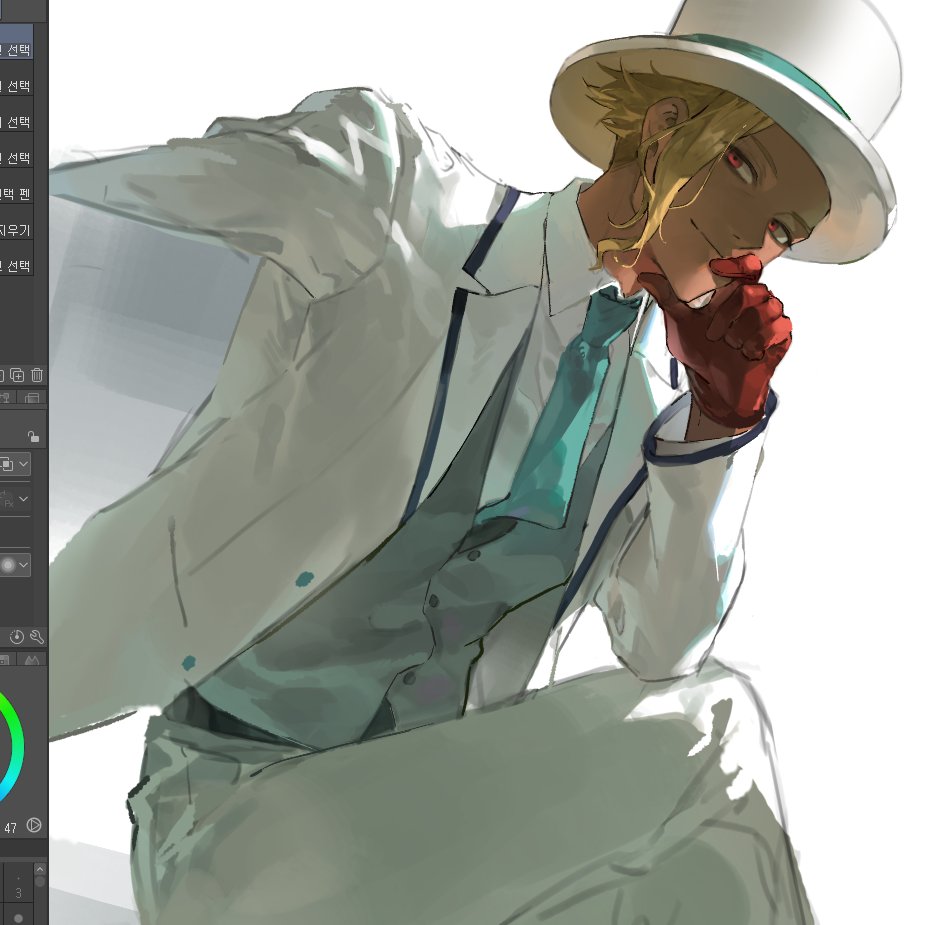Open the overlapping squares dropdown

(x=15, y=464)
